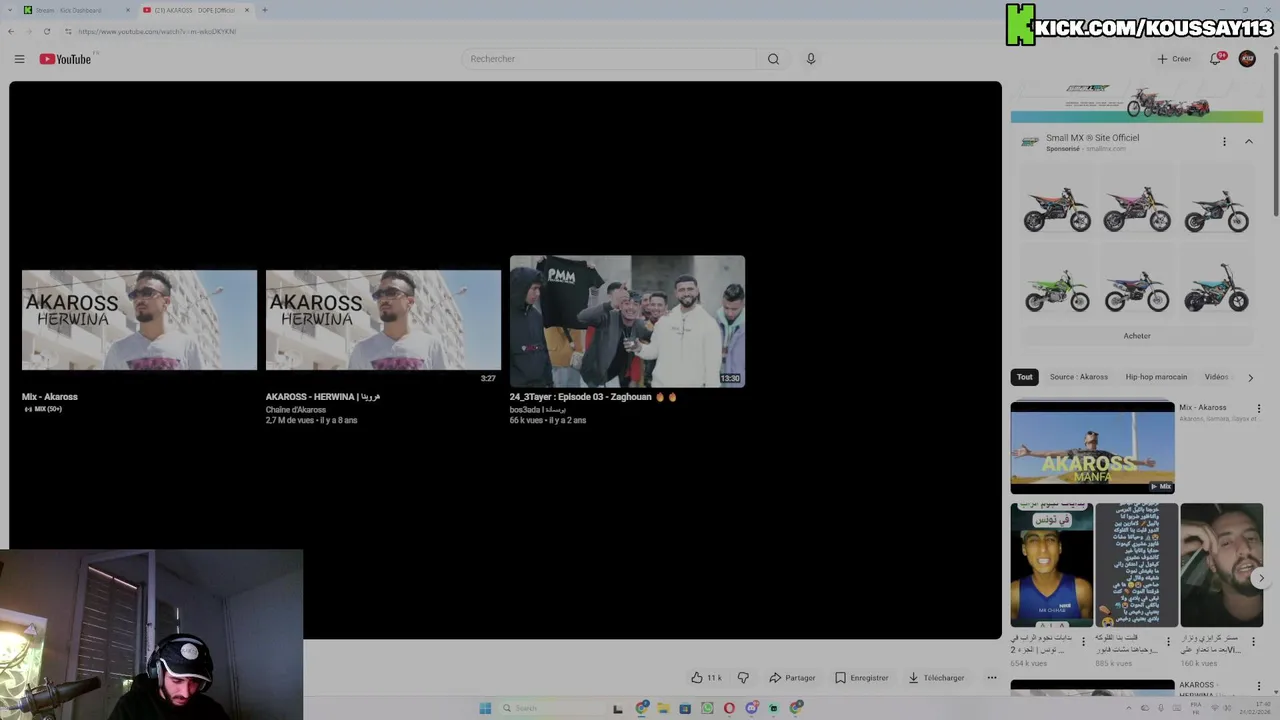
Task: Open Small MX Site Officiel ad link
Action: [x=1092, y=138]
